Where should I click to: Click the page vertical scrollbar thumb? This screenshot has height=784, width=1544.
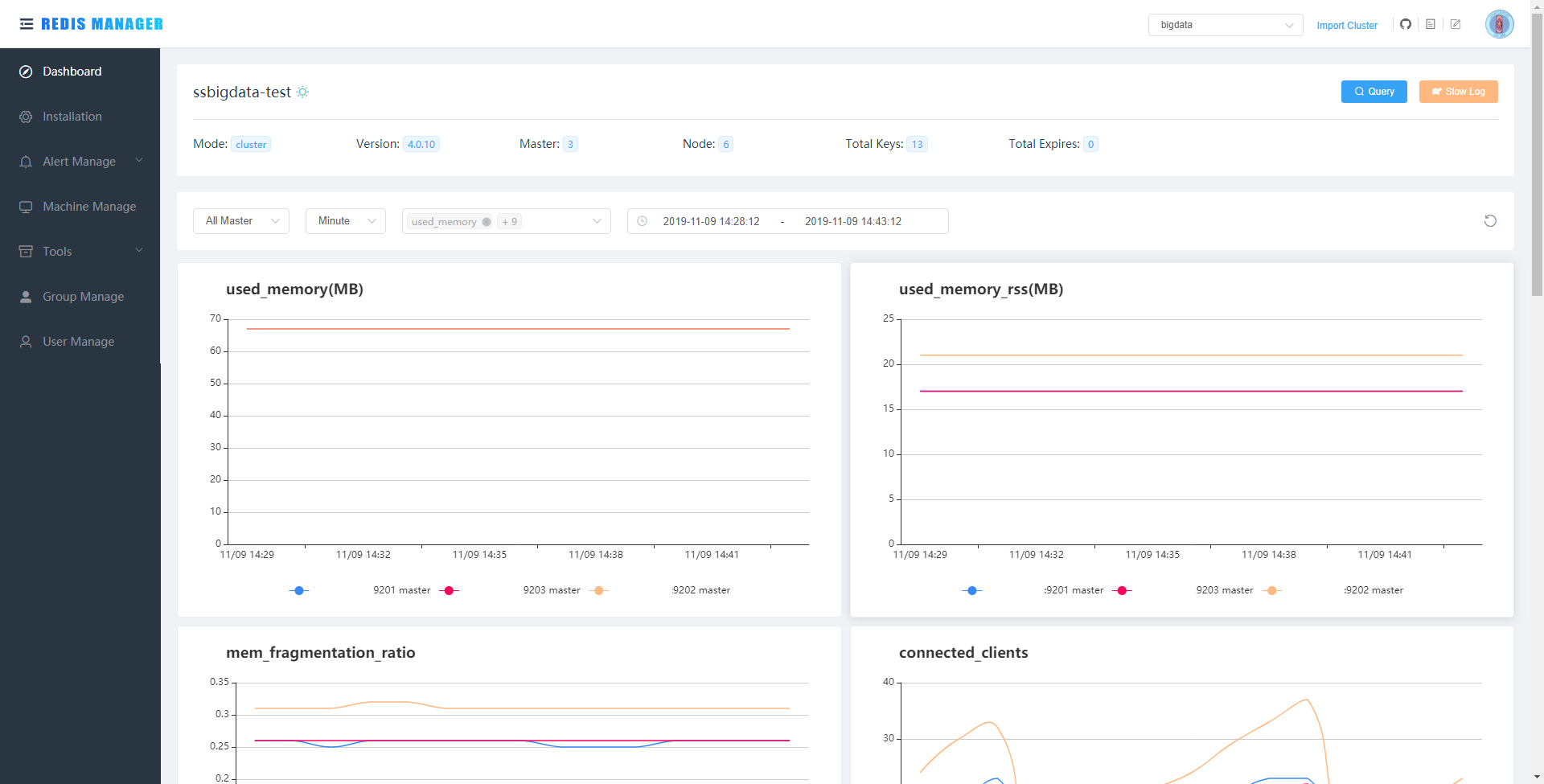1537,156
